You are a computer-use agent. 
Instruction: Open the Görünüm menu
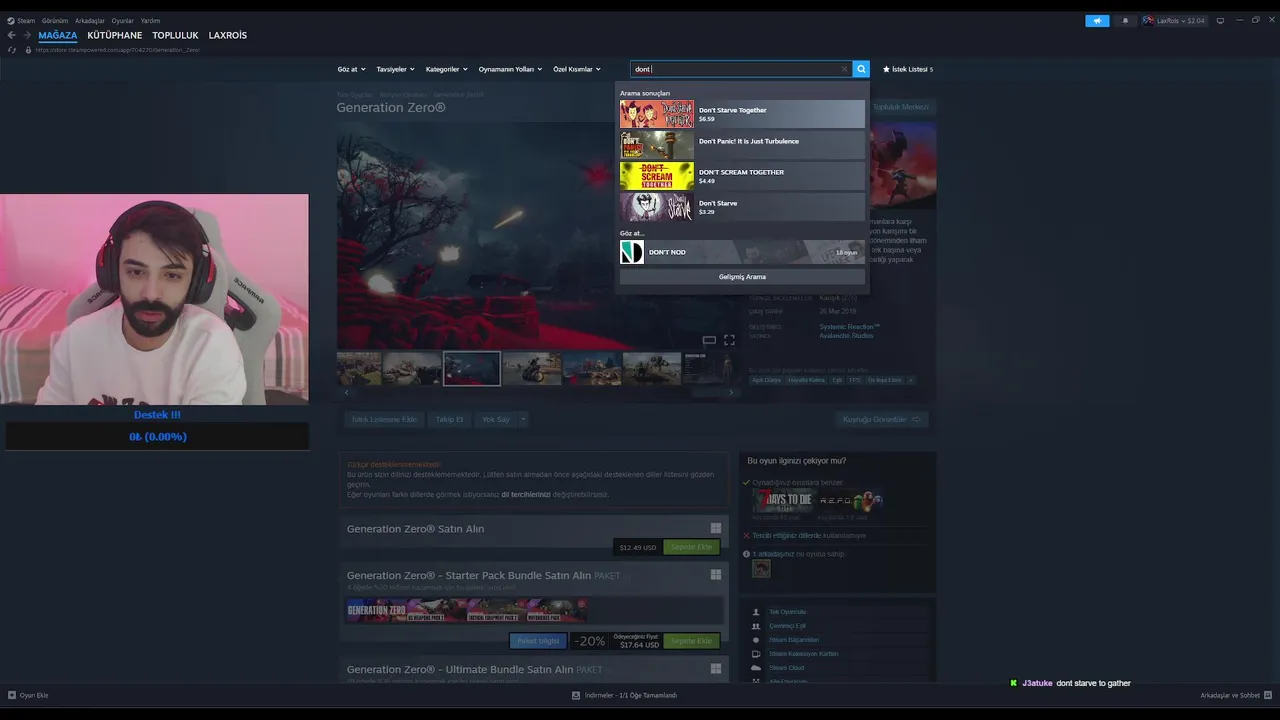[55, 20]
